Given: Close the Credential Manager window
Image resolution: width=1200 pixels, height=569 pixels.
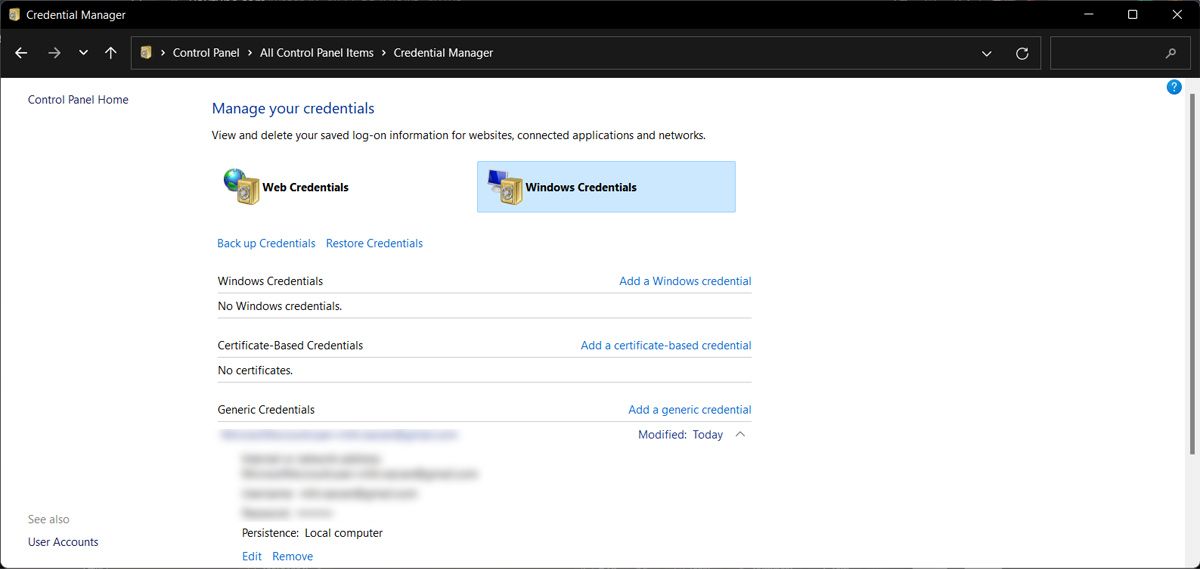Looking at the screenshot, I should coord(1177,15).
